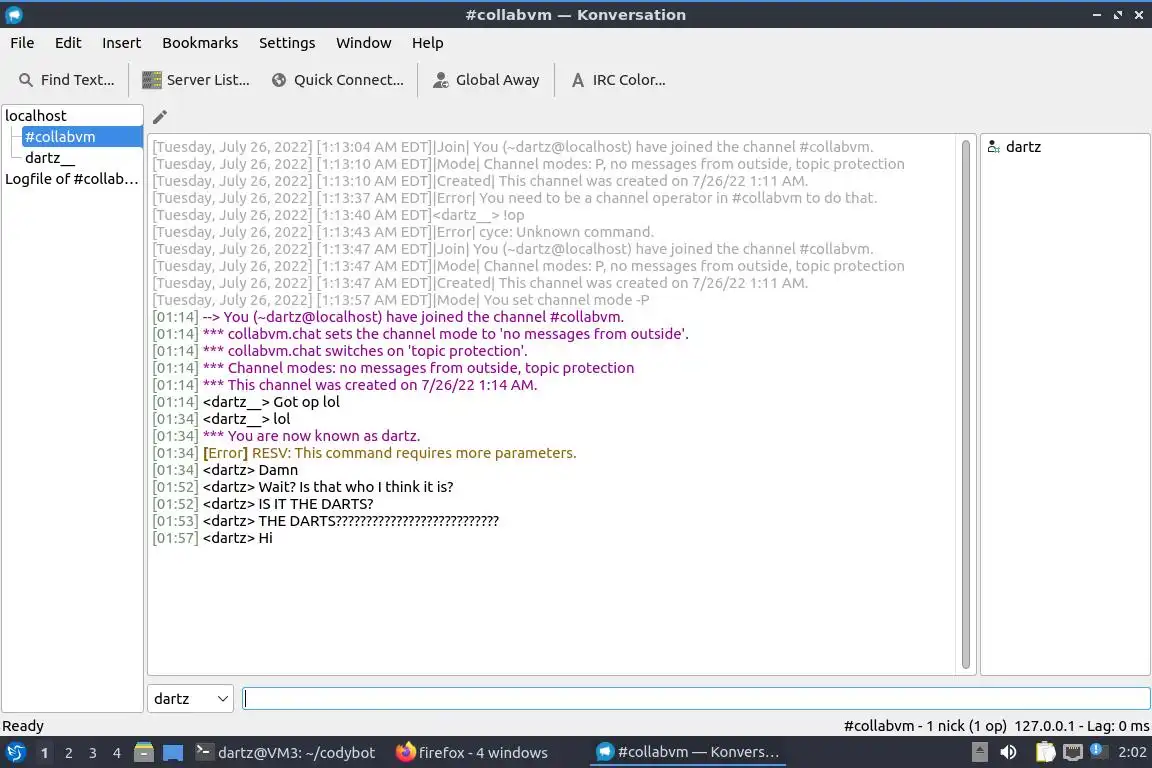1152x768 pixels.
Task: Click the message input field
Action: click(x=696, y=699)
